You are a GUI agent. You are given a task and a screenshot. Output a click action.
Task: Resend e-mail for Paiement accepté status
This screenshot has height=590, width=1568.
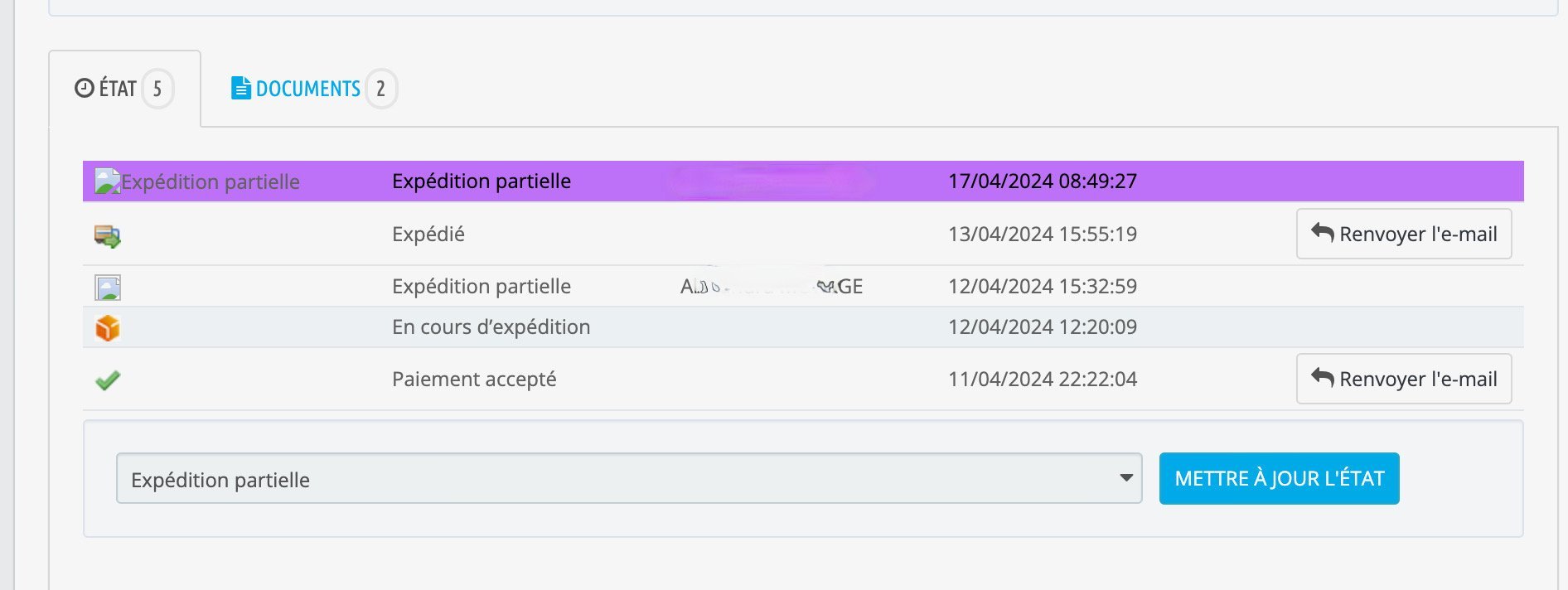pos(1403,380)
